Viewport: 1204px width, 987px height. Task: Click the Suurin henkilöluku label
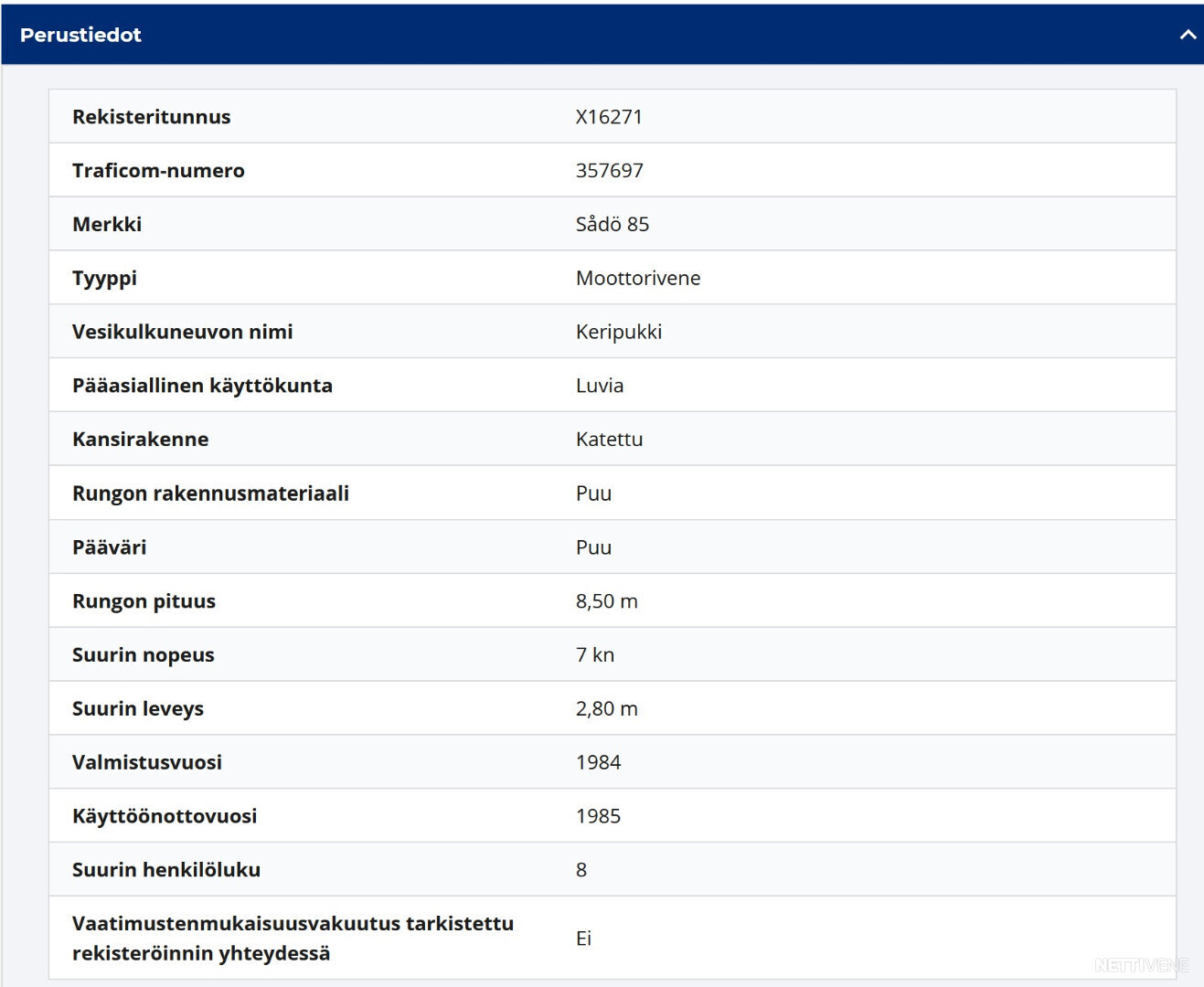166,870
